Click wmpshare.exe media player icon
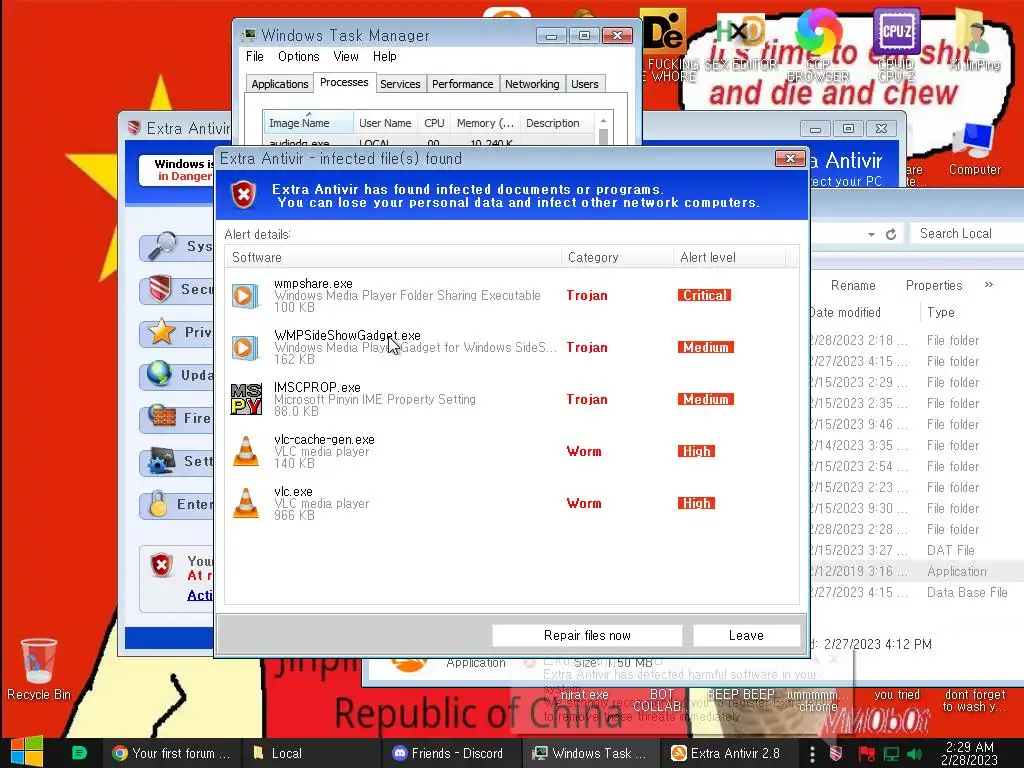 click(x=243, y=295)
